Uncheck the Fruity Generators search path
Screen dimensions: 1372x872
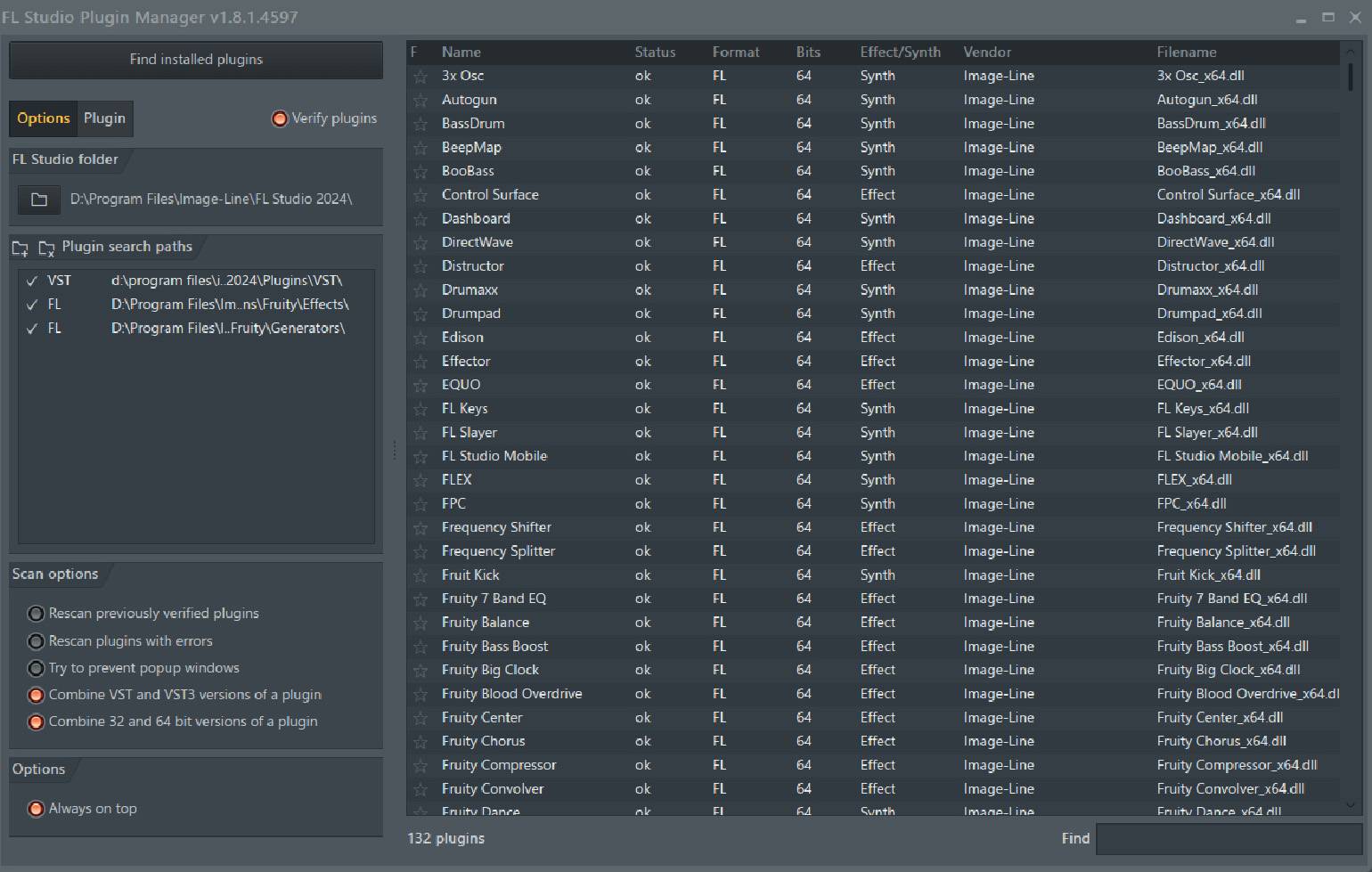[32, 329]
